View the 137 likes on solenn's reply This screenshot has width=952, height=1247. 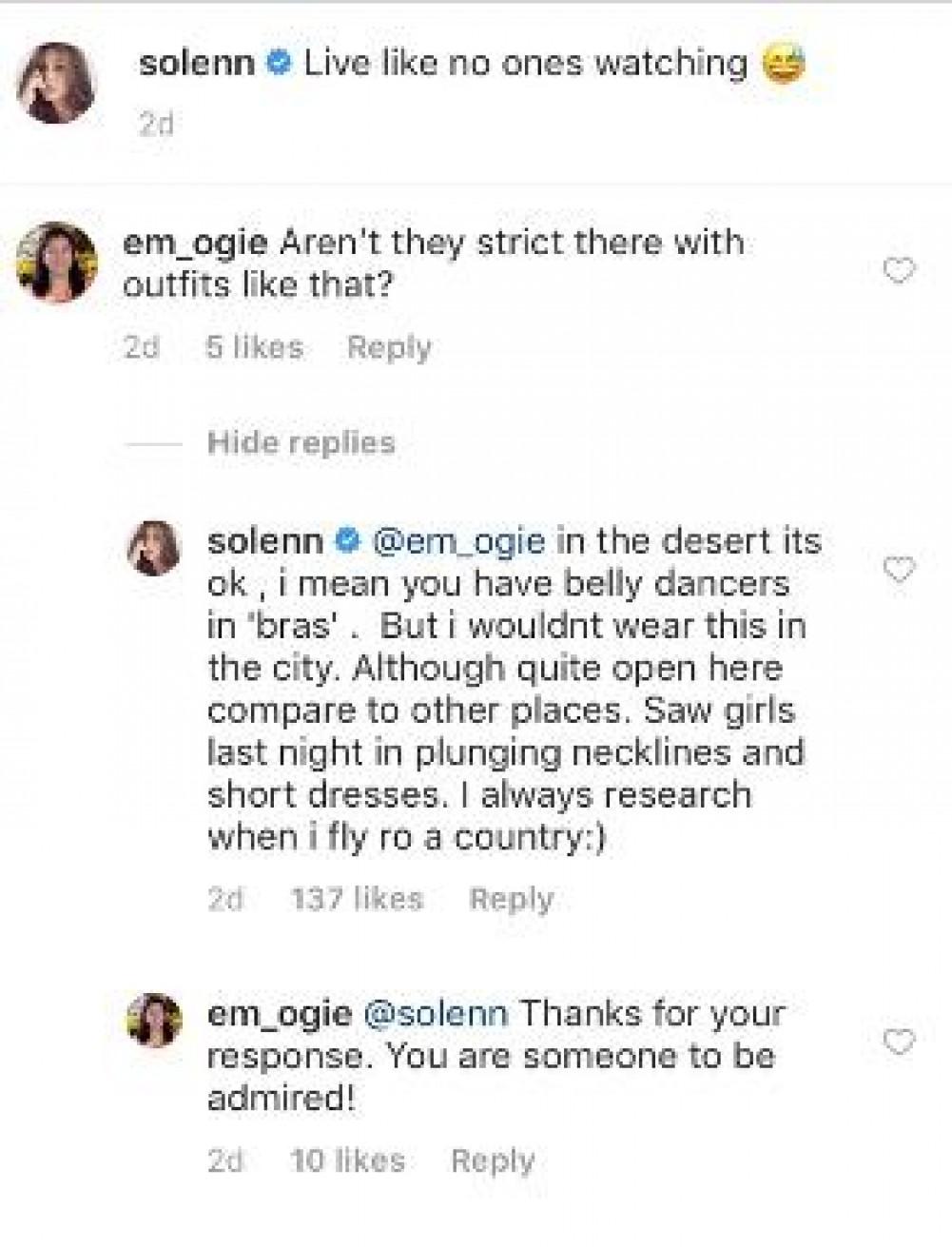coord(357,899)
